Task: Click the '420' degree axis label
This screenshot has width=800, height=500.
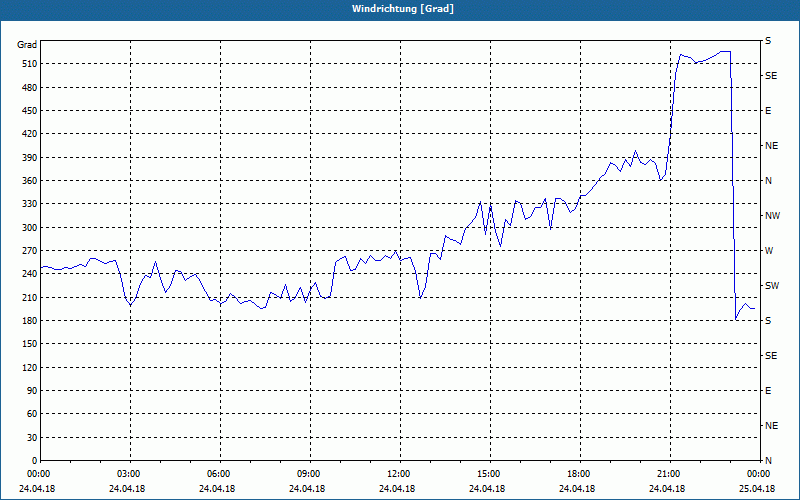Action: pyautogui.click(x=30, y=134)
